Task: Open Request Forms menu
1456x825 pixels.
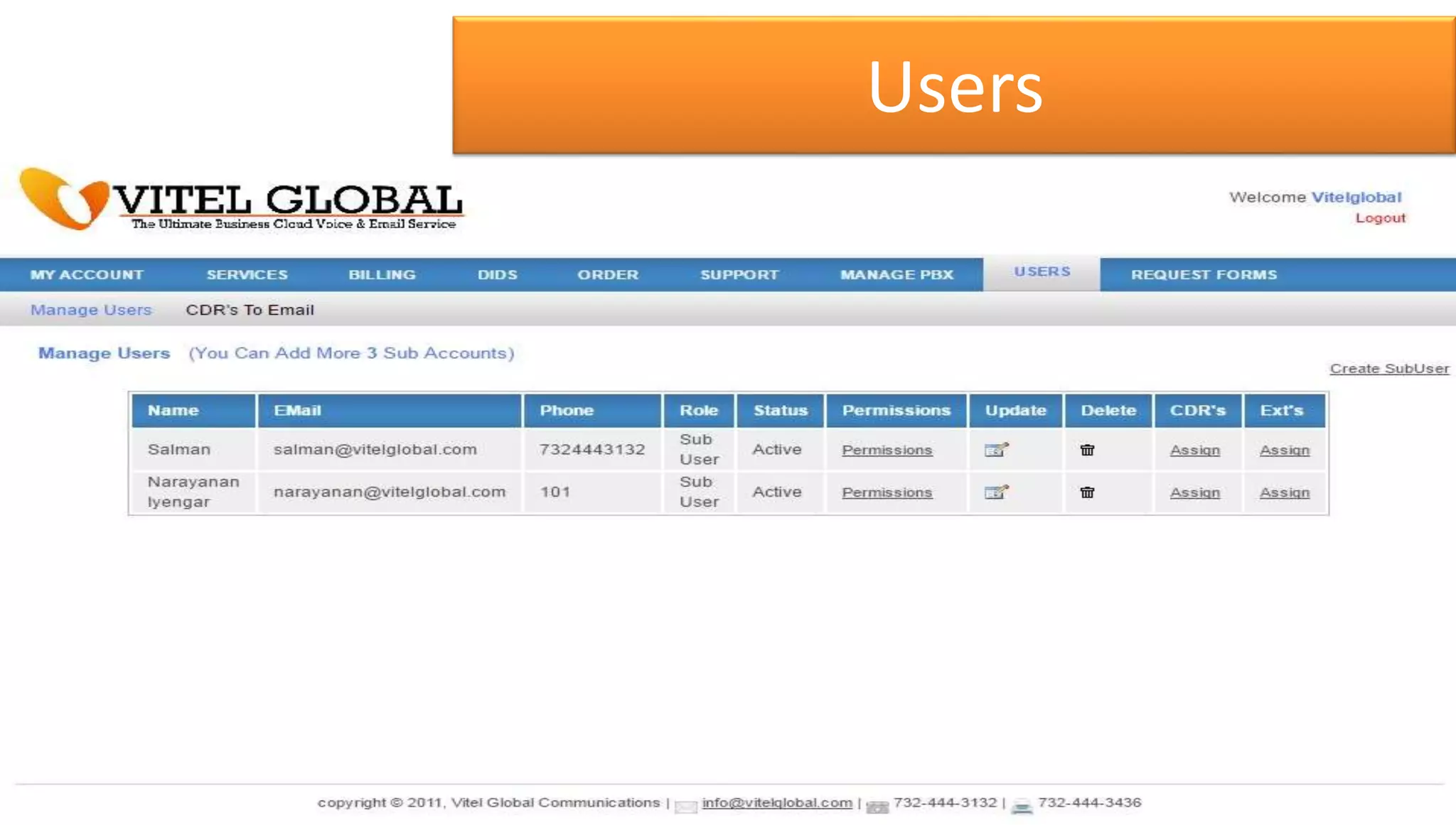Action: tap(1204, 274)
